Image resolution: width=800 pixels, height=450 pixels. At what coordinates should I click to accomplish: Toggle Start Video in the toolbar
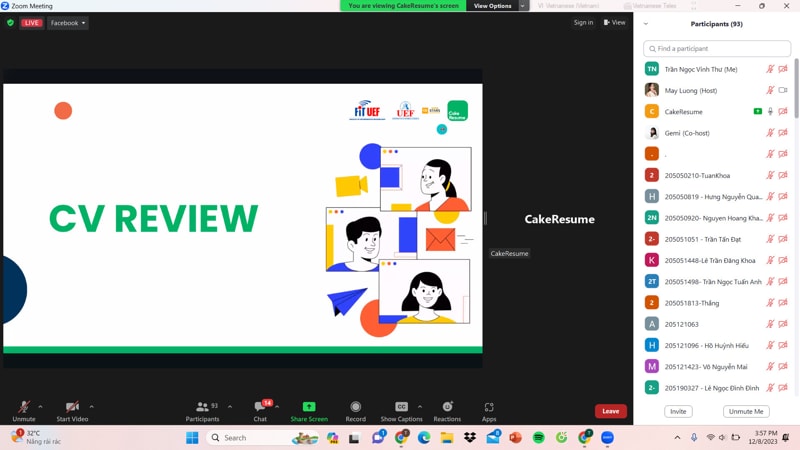[72, 408]
